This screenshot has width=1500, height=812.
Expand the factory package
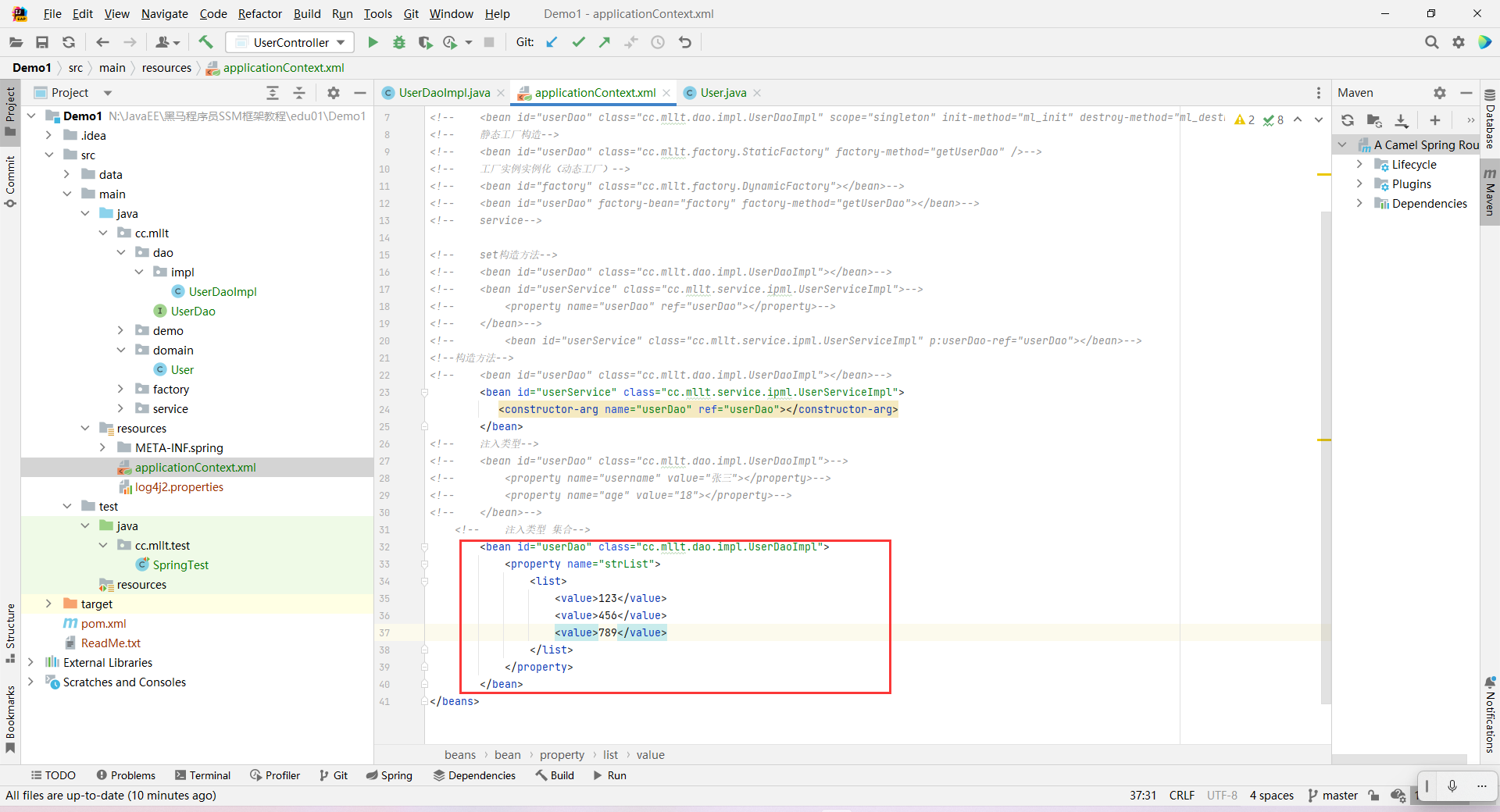tap(121, 389)
